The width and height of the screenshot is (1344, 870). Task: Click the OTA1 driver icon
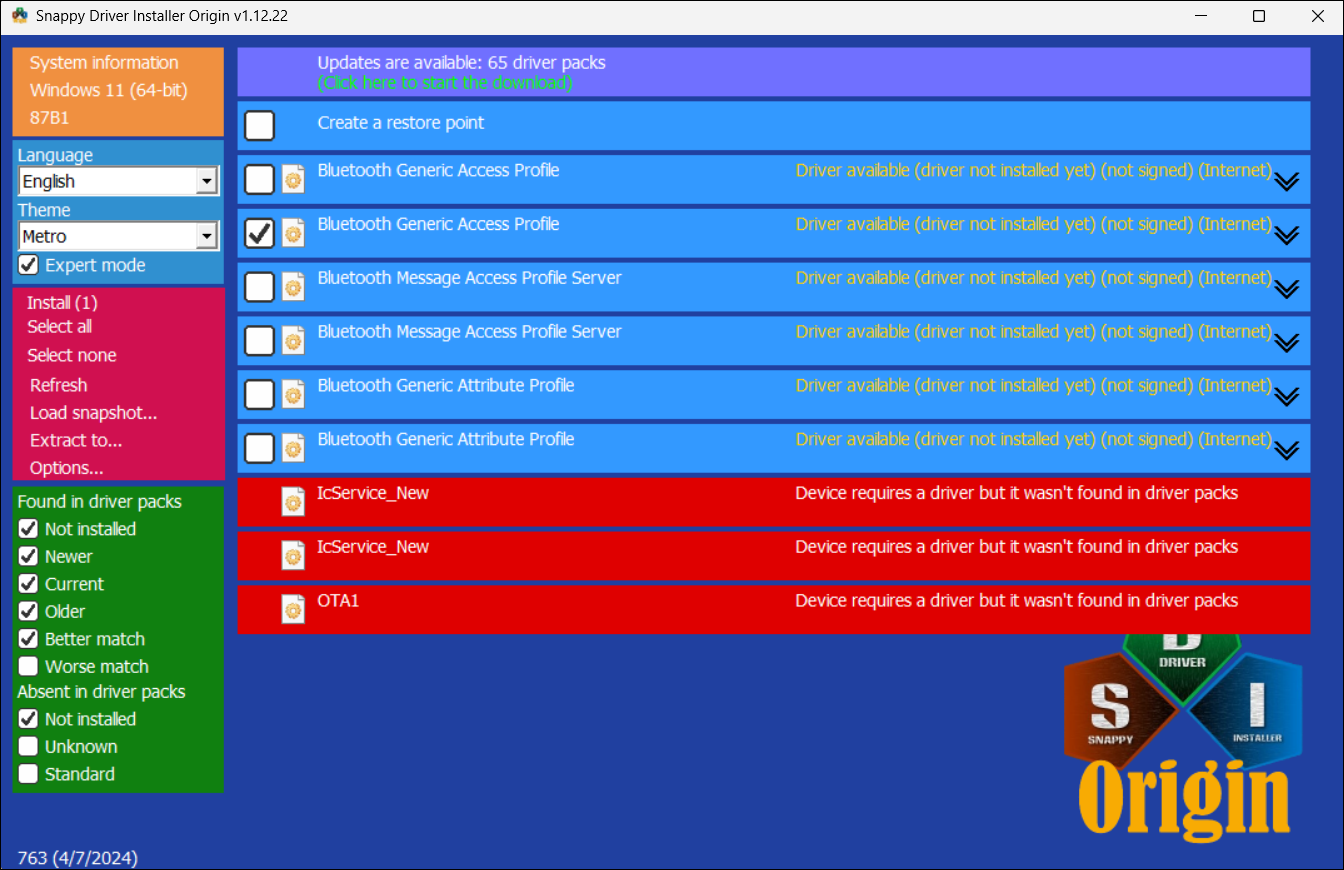tap(292, 609)
